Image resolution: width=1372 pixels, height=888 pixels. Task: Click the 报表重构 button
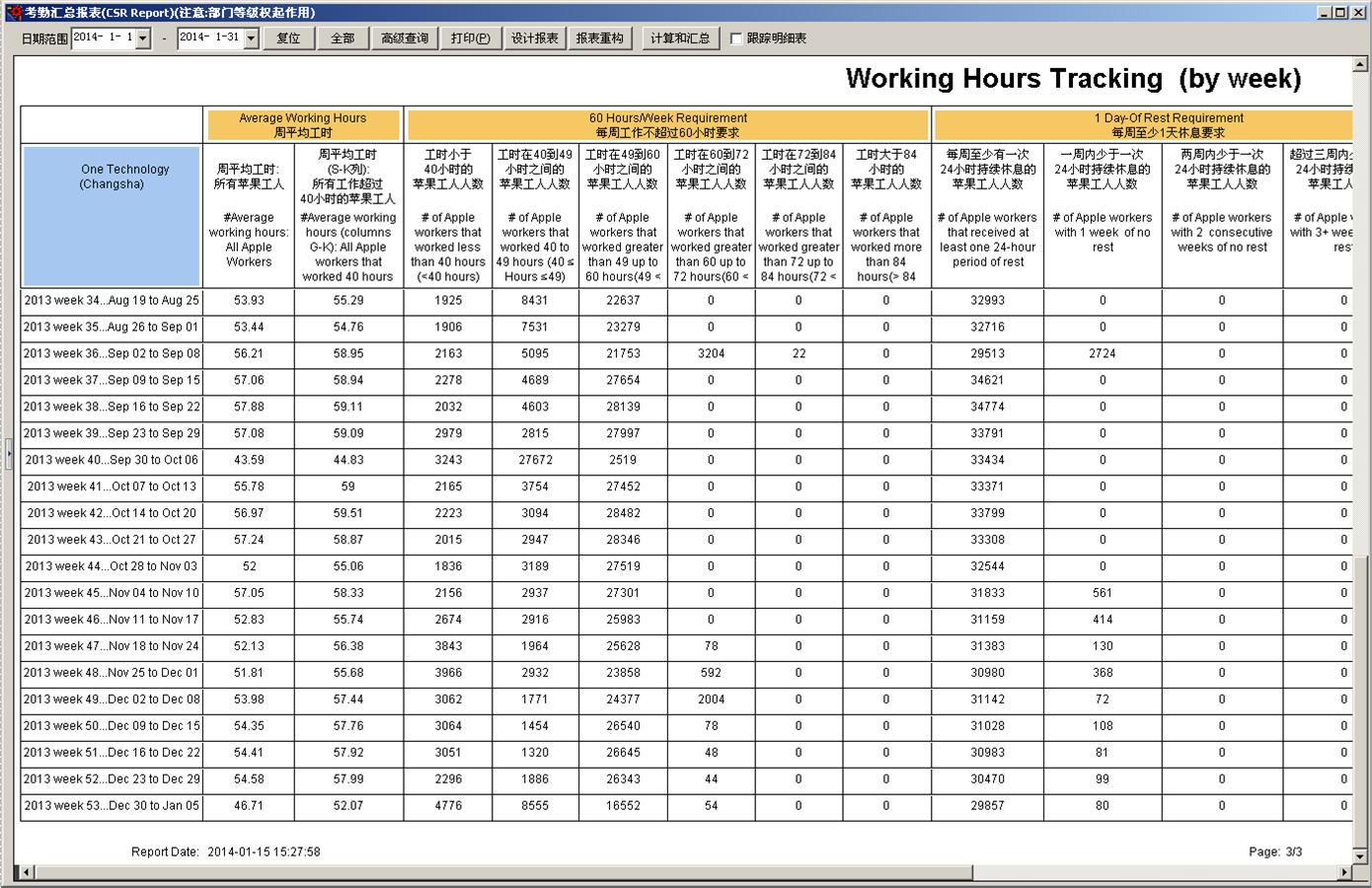tap(600, 38)
